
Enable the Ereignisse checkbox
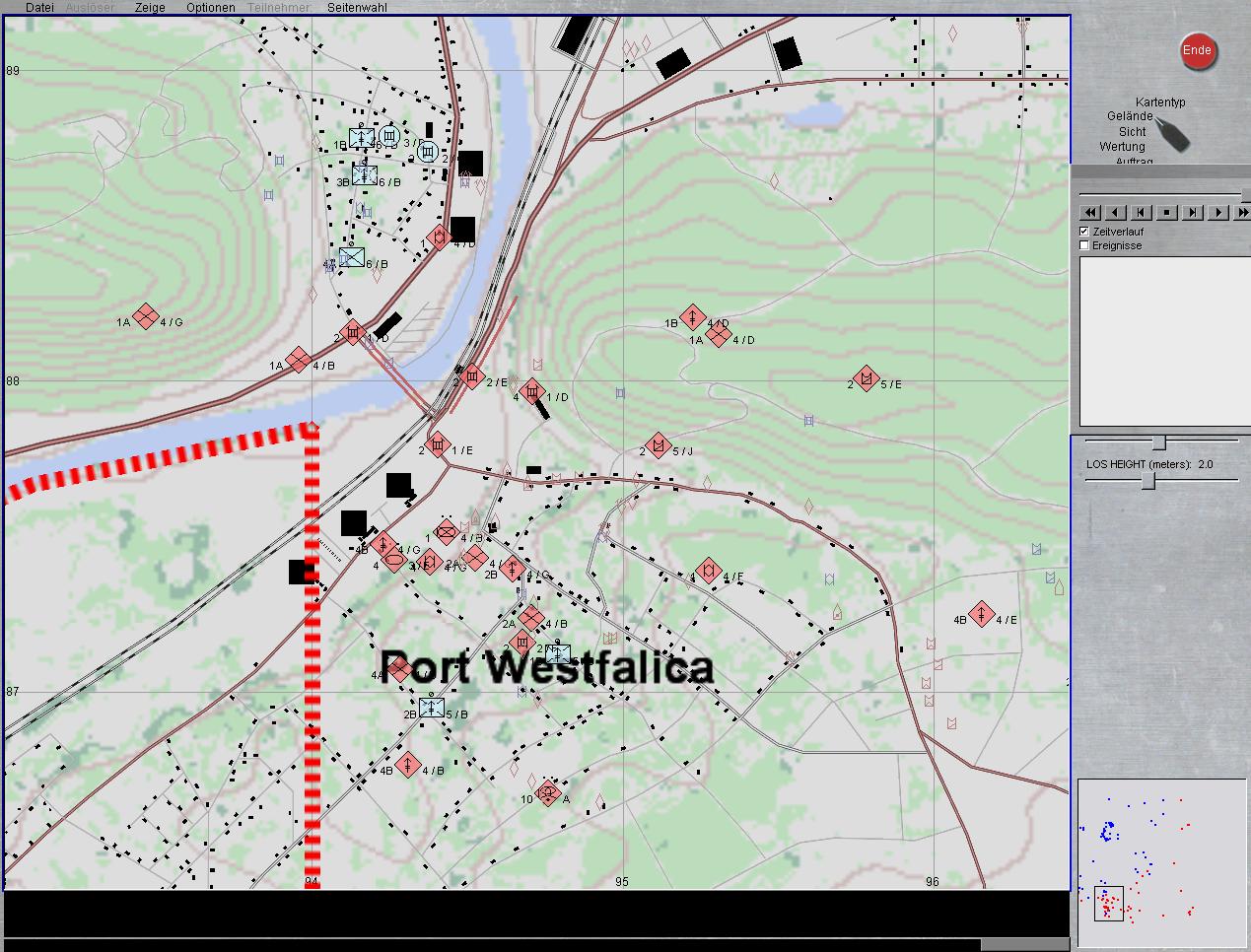click(x=1084, y=245)
